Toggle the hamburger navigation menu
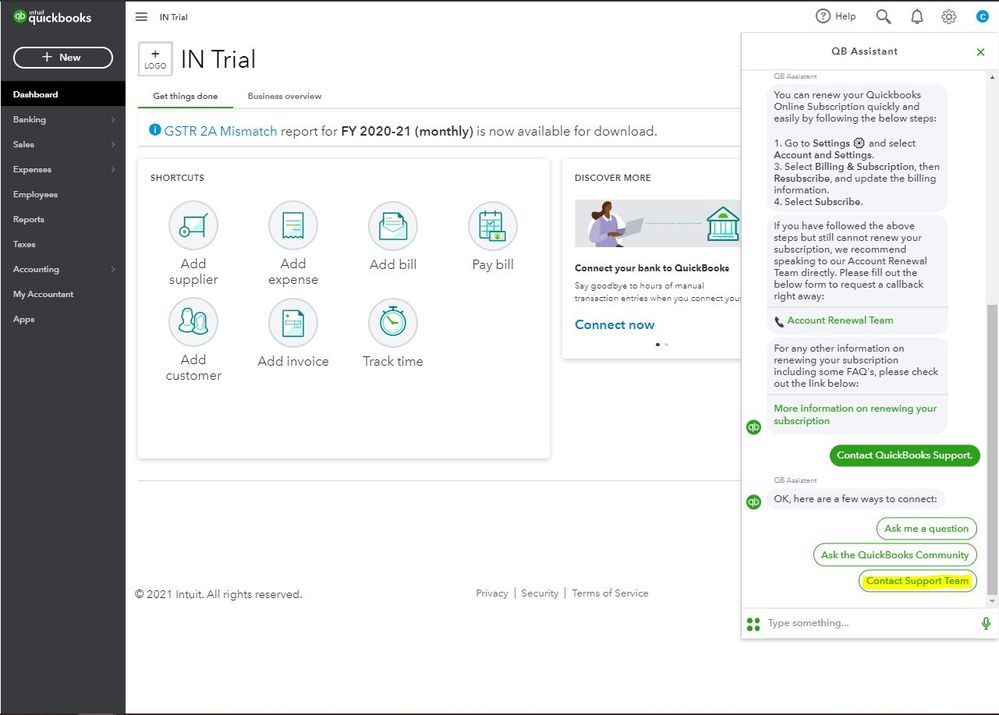The height and width of the screenshot is (715, 999). click(141, 17)
